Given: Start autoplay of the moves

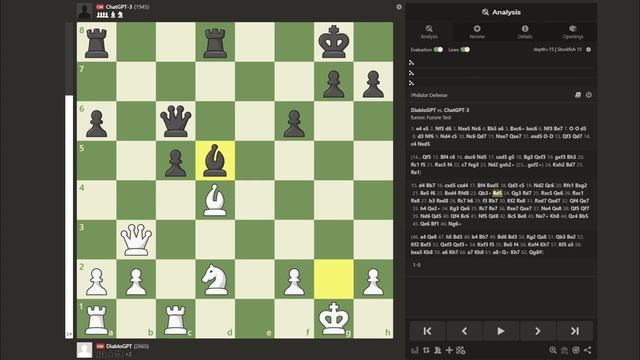Looking at the screenshot, I should (501, 331).
